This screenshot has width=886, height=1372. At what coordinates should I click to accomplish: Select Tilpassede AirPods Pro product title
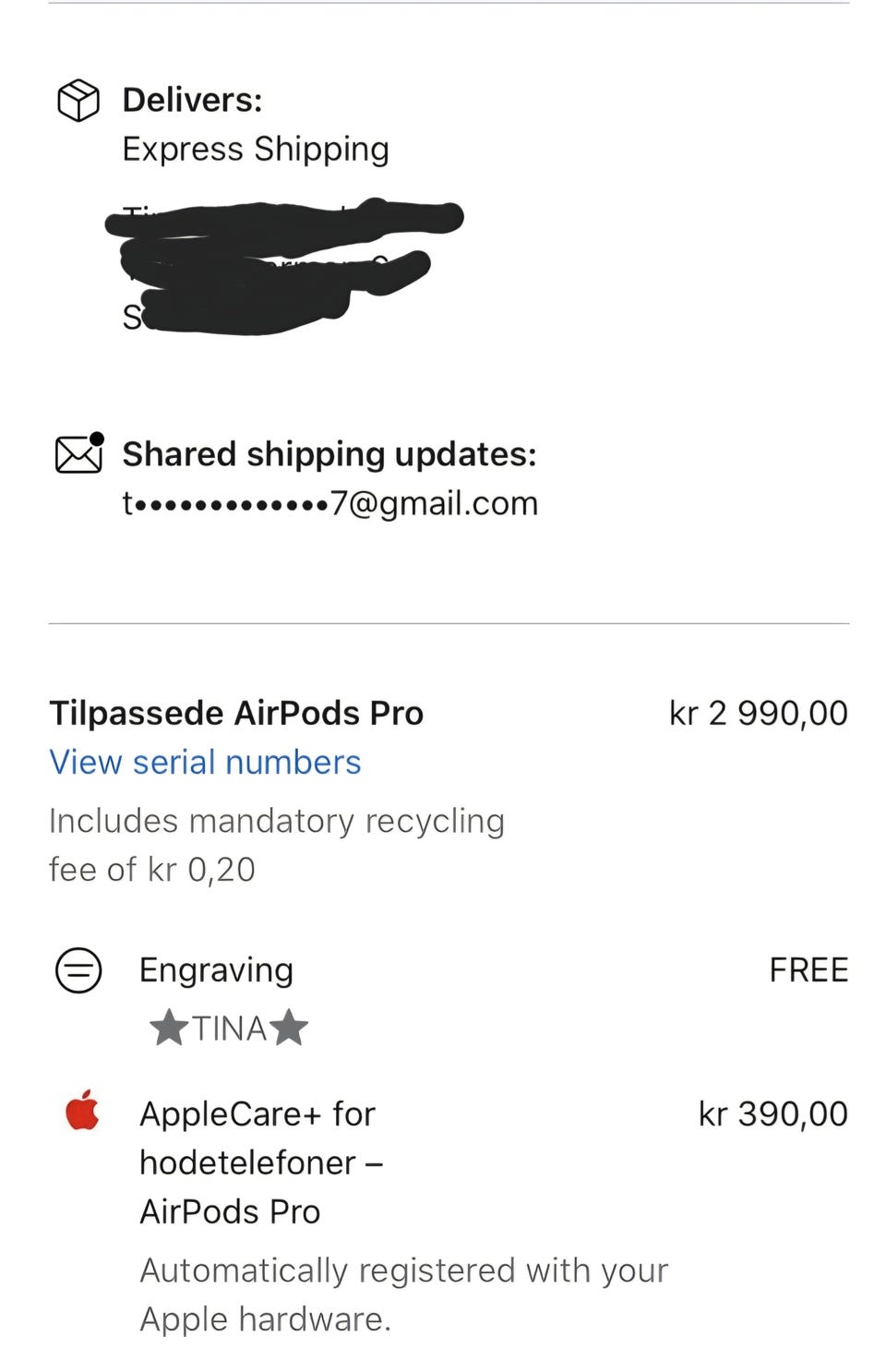236,713
